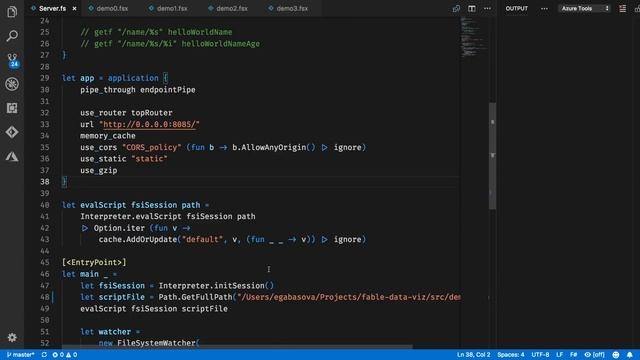Click on "use_router topRouter" line
Image resolution: width=640 pixels, height=360 pixels.
click(126, 113)
